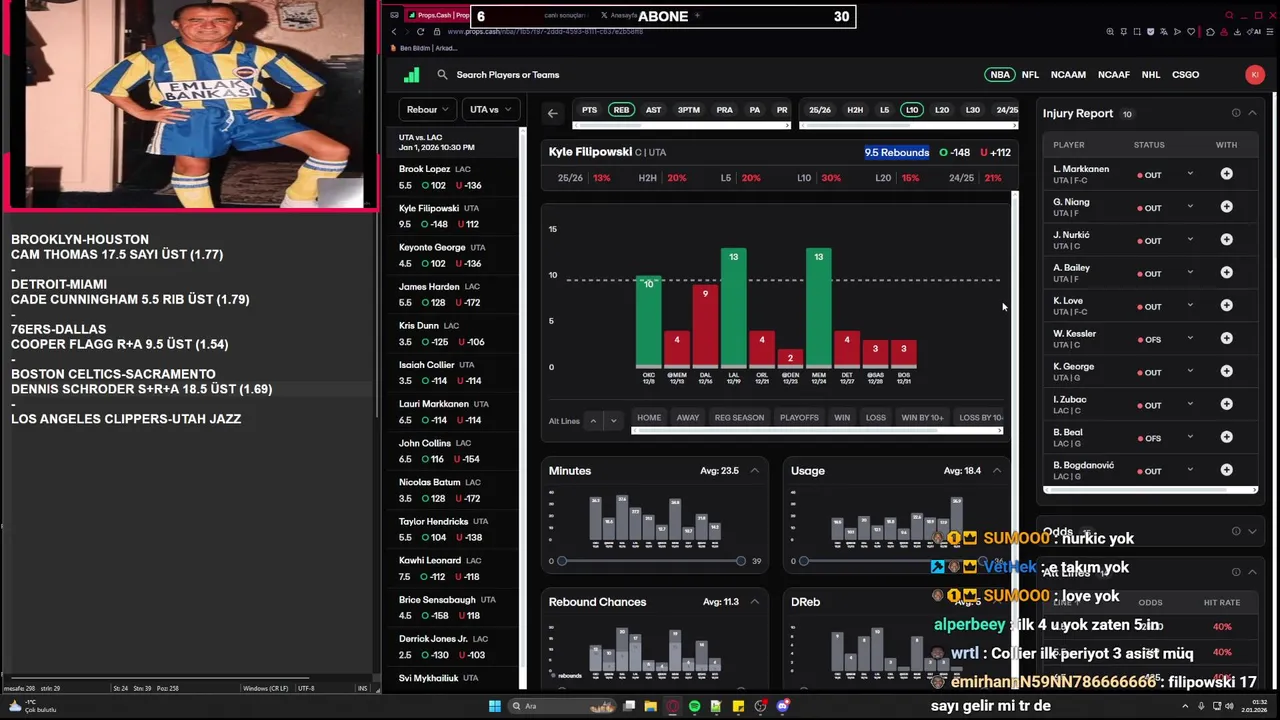Screen dimensions: 1280x720
Task: Add L. Markkanen with the plus icon
Action: tap(1226, 174)
